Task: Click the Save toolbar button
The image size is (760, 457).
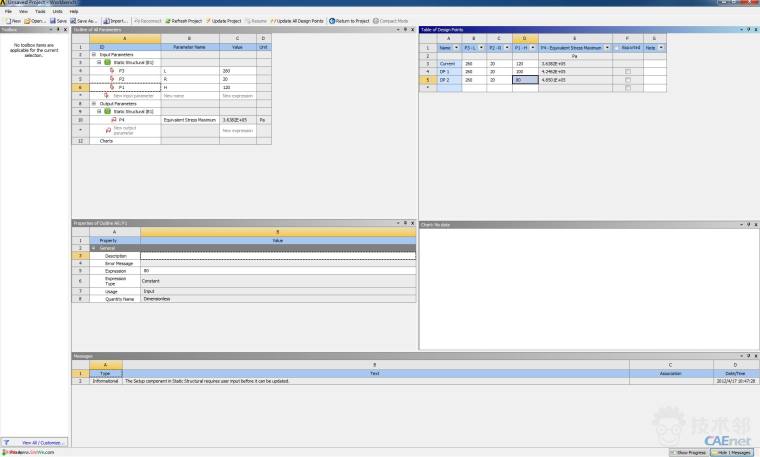Action: [58, 20]
